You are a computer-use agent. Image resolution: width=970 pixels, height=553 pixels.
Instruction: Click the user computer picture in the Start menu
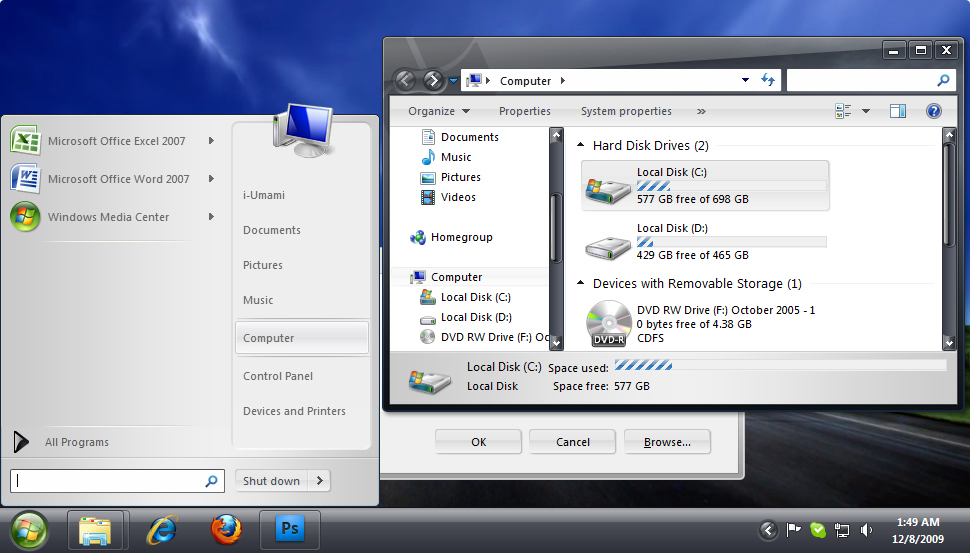(x=304, y=131)
